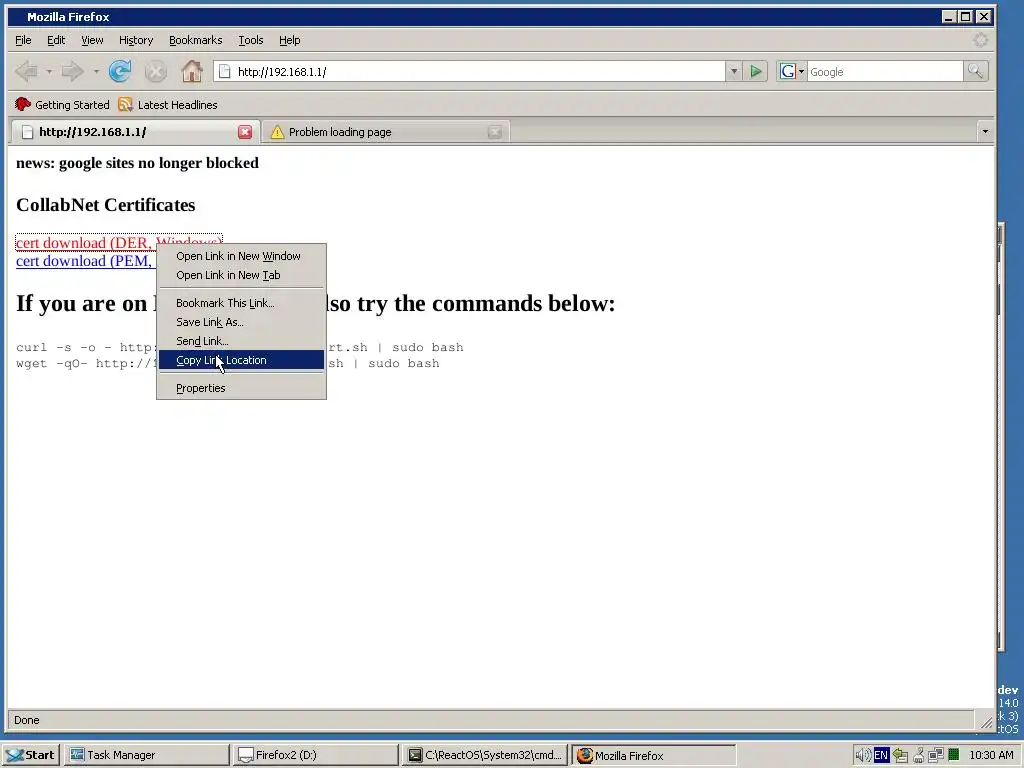Click the wget command line text
Screen dimensions: 1024x768
click(x=227, y=364)
